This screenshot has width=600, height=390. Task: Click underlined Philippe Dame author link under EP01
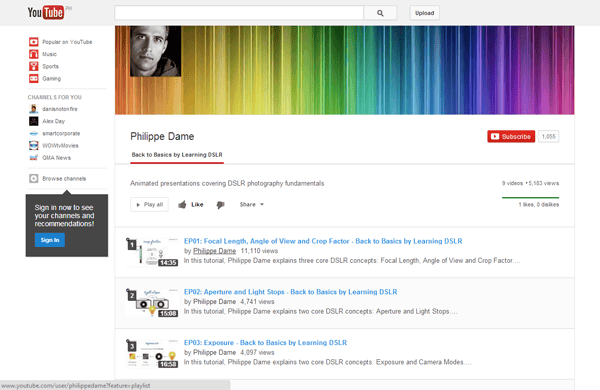coord(214,251)
